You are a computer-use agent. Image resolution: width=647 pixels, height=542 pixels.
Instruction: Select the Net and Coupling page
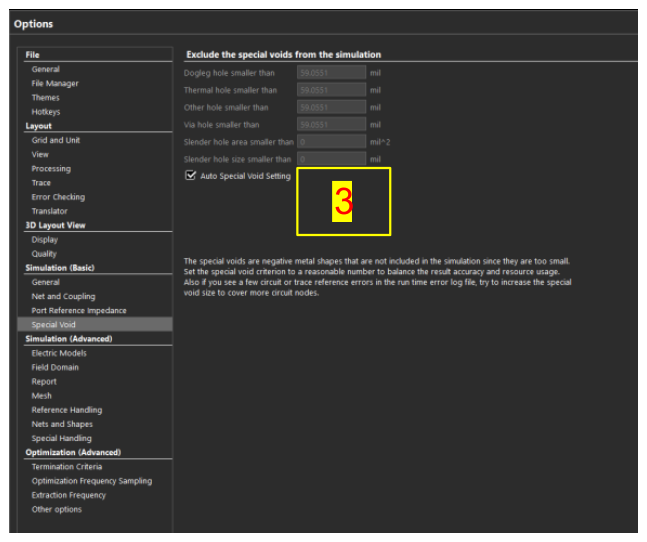coord(64,297)
